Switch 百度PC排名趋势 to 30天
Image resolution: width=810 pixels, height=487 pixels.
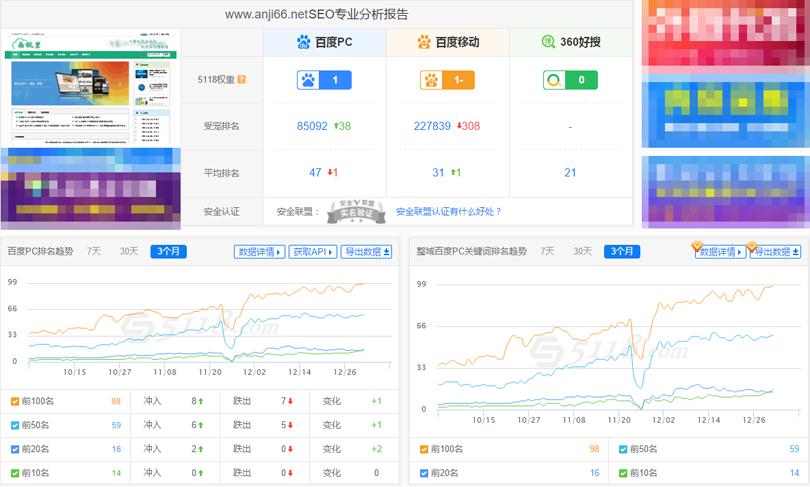(x=129, y=251)
